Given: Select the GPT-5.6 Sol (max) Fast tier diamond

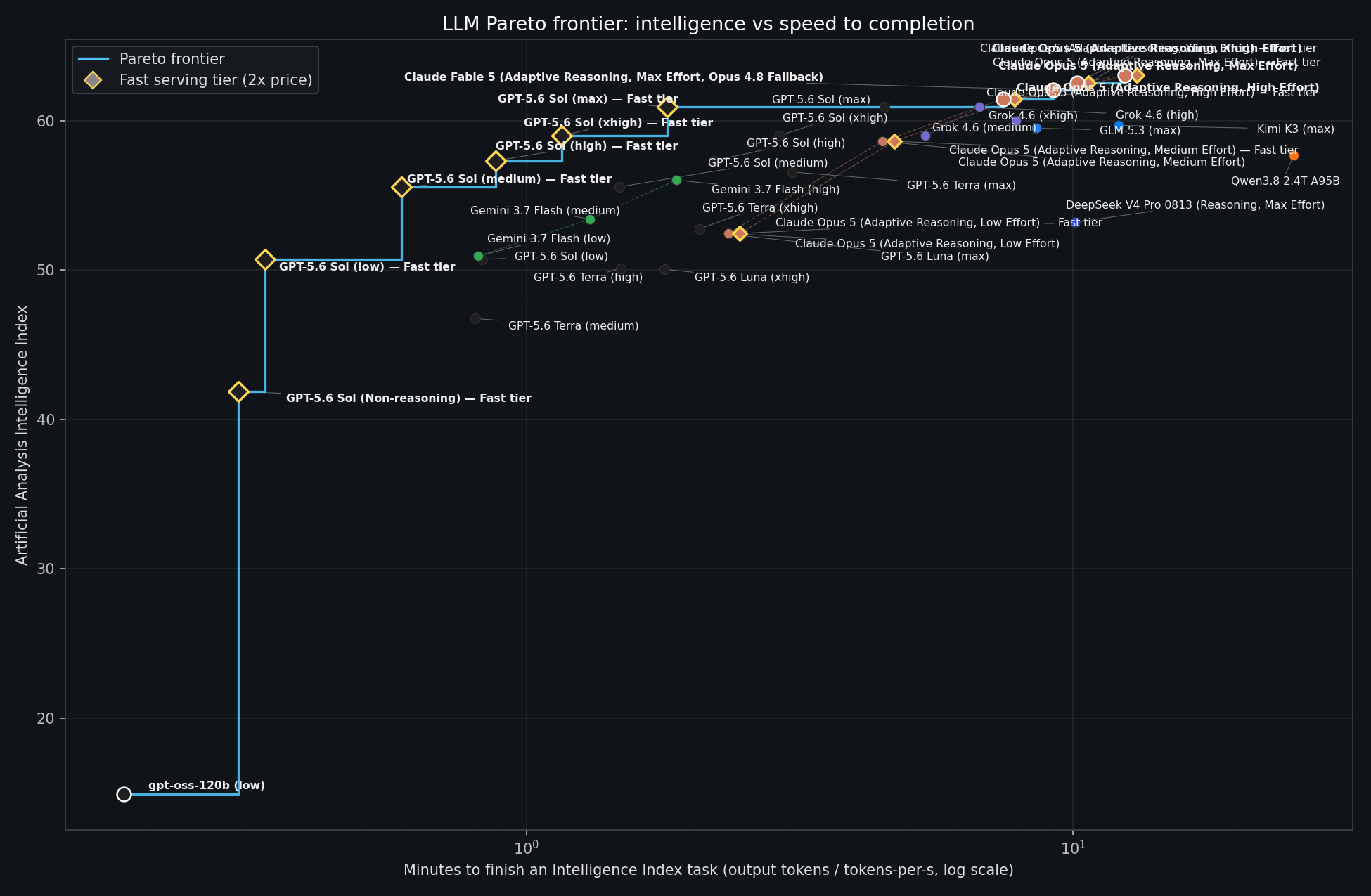Looking at the screenshot, I should point(667,107).
